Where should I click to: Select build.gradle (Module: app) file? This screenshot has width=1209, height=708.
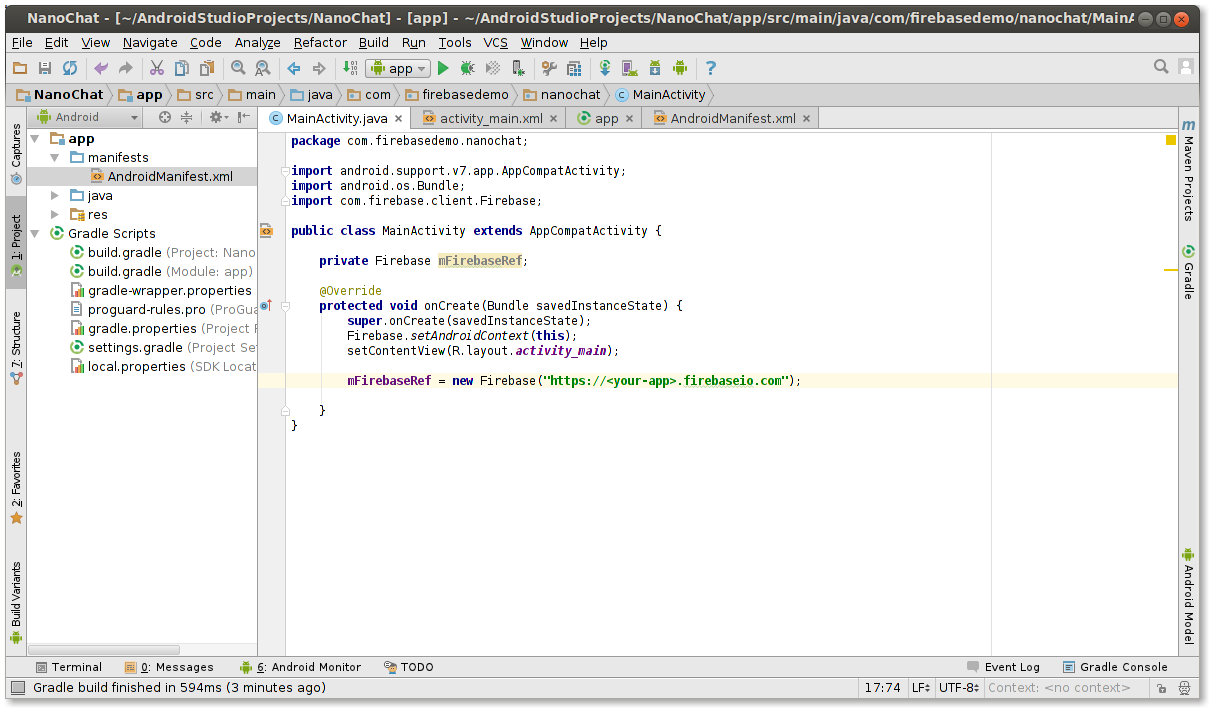(x=160, y=272)
